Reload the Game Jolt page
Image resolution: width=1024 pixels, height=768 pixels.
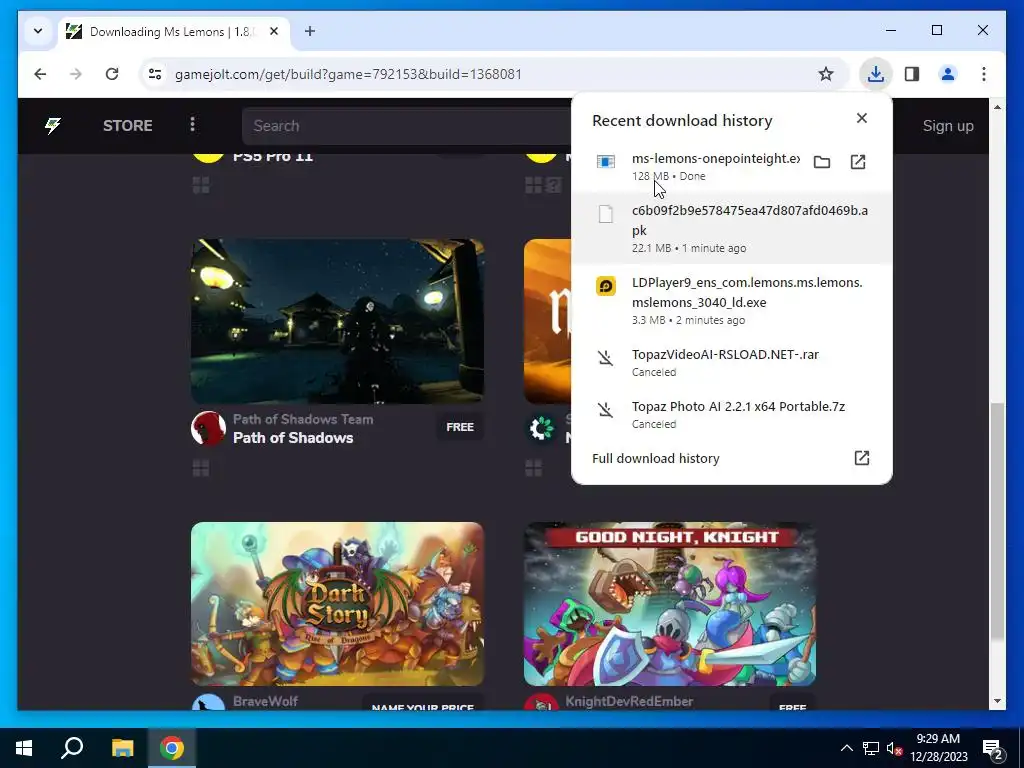112,74
